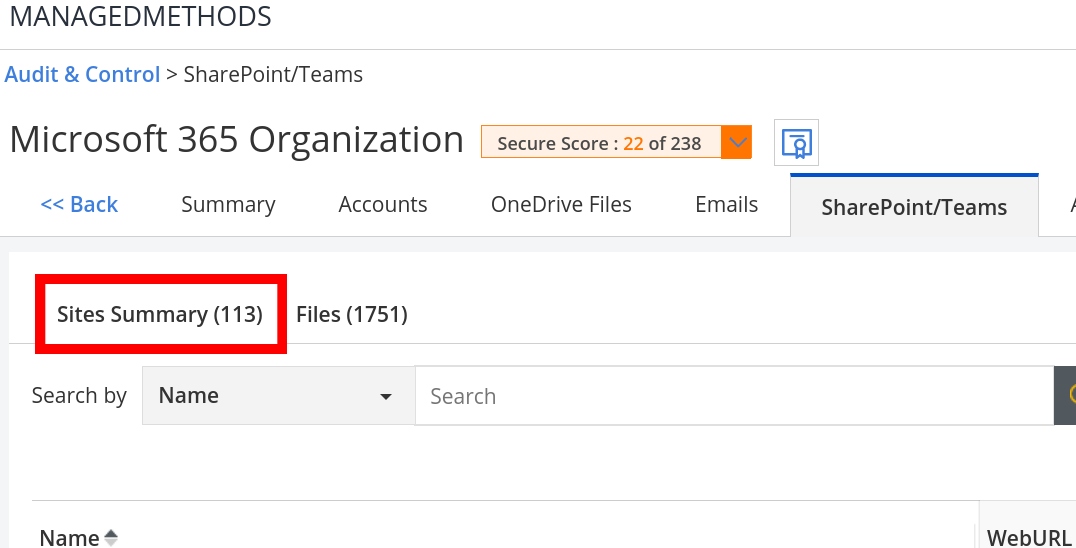This screenshot has width=1076, height=548.
Task: Click the << Back link
Action: point(79,205)
